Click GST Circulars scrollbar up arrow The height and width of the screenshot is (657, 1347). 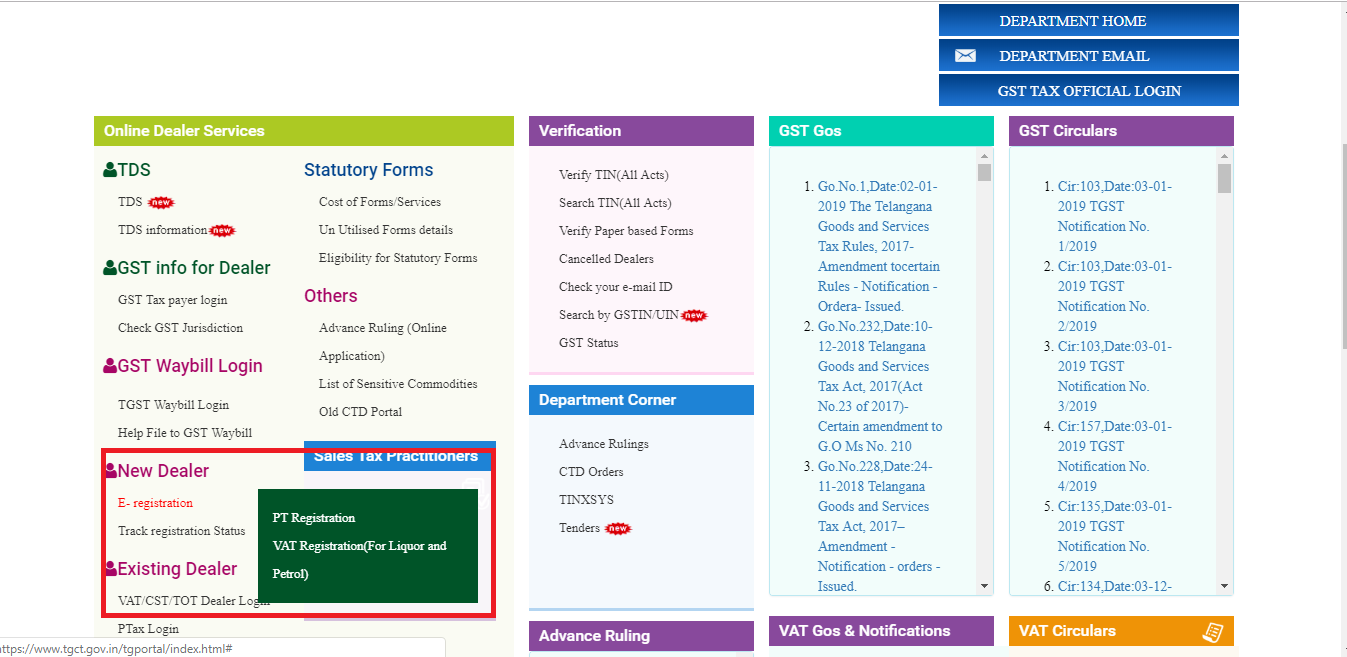1224,156
